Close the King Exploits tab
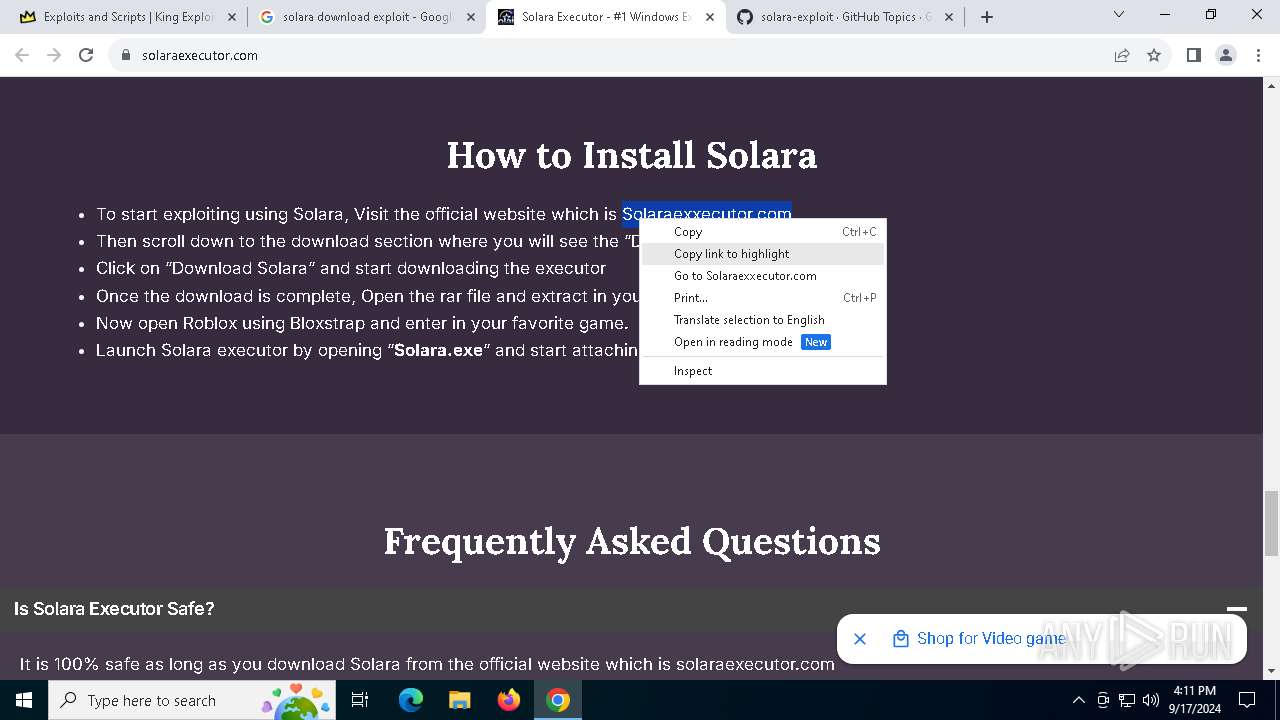The image size is (1280, 720). coord(232,17)
